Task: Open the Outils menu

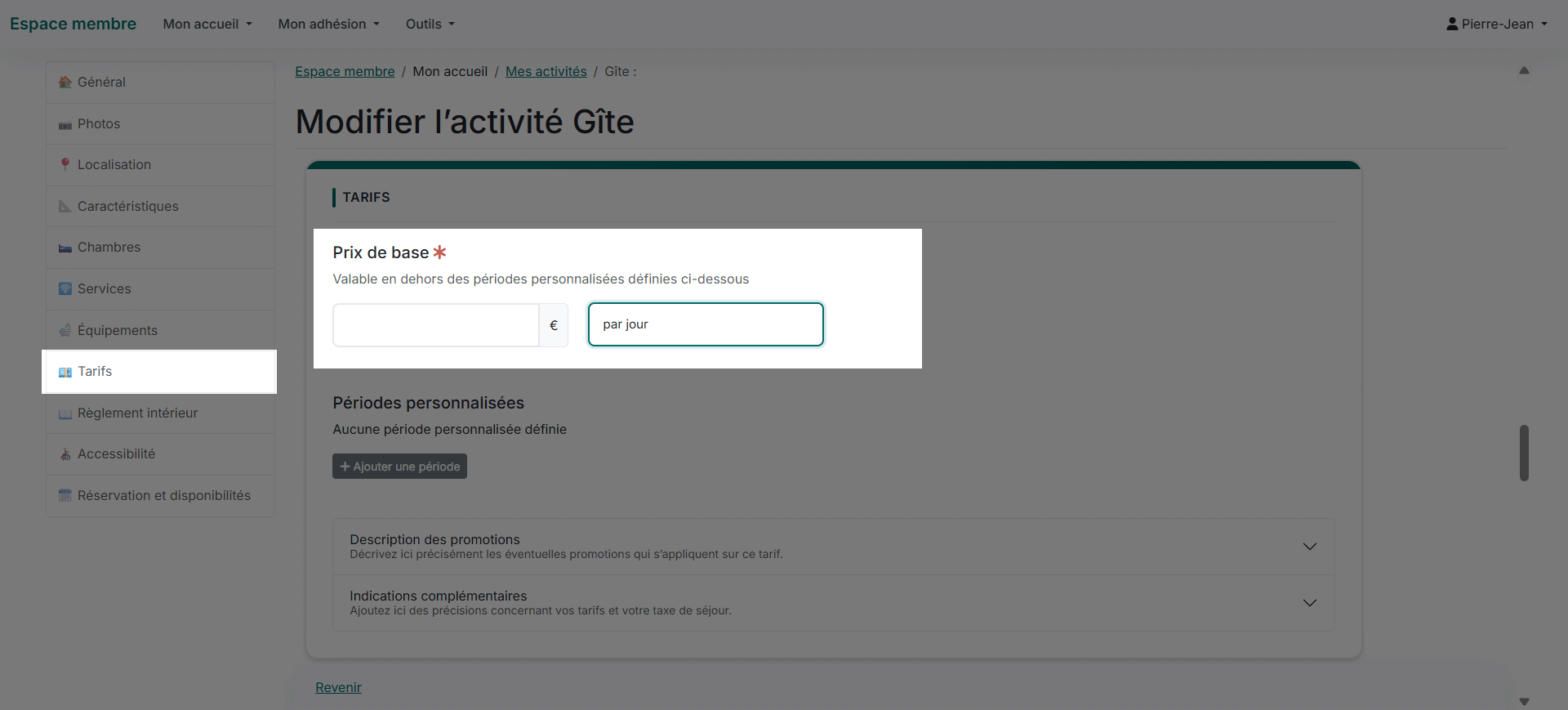Action: [x=430, y=25]
